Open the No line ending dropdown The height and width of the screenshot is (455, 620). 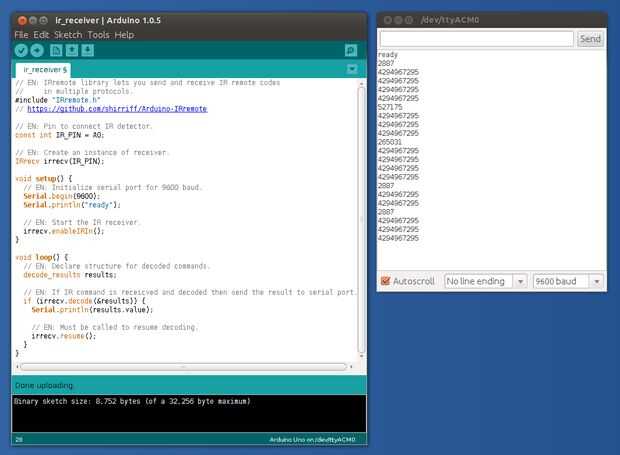(x=486, y=281)
